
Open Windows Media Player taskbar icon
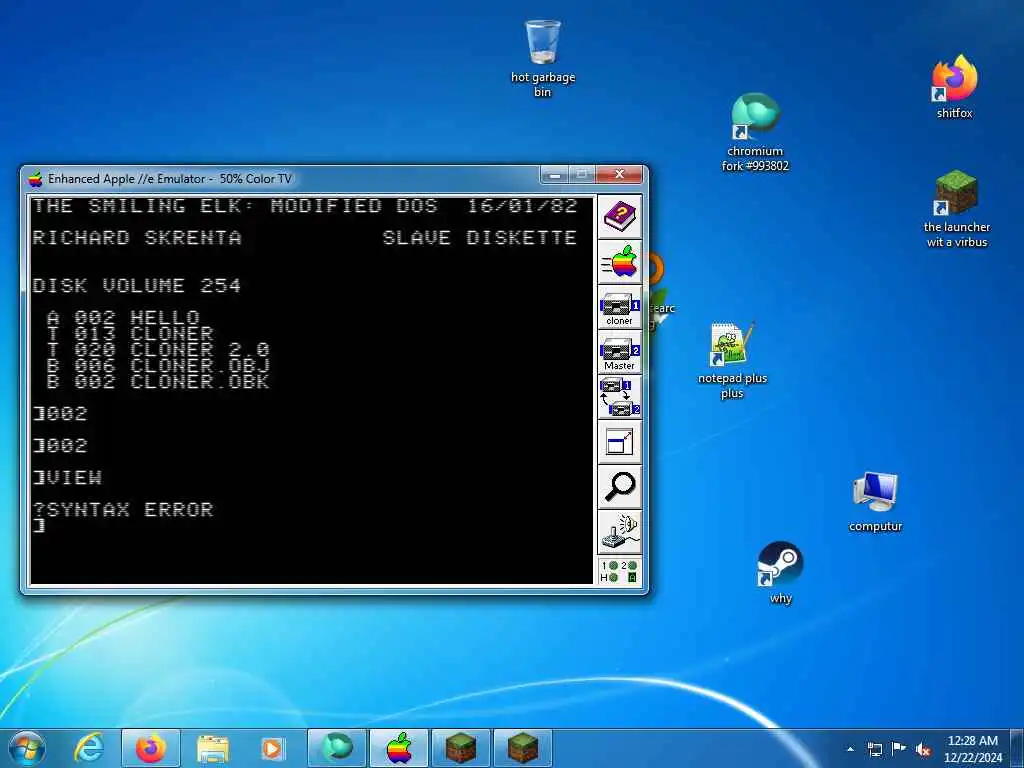[272, 748]
